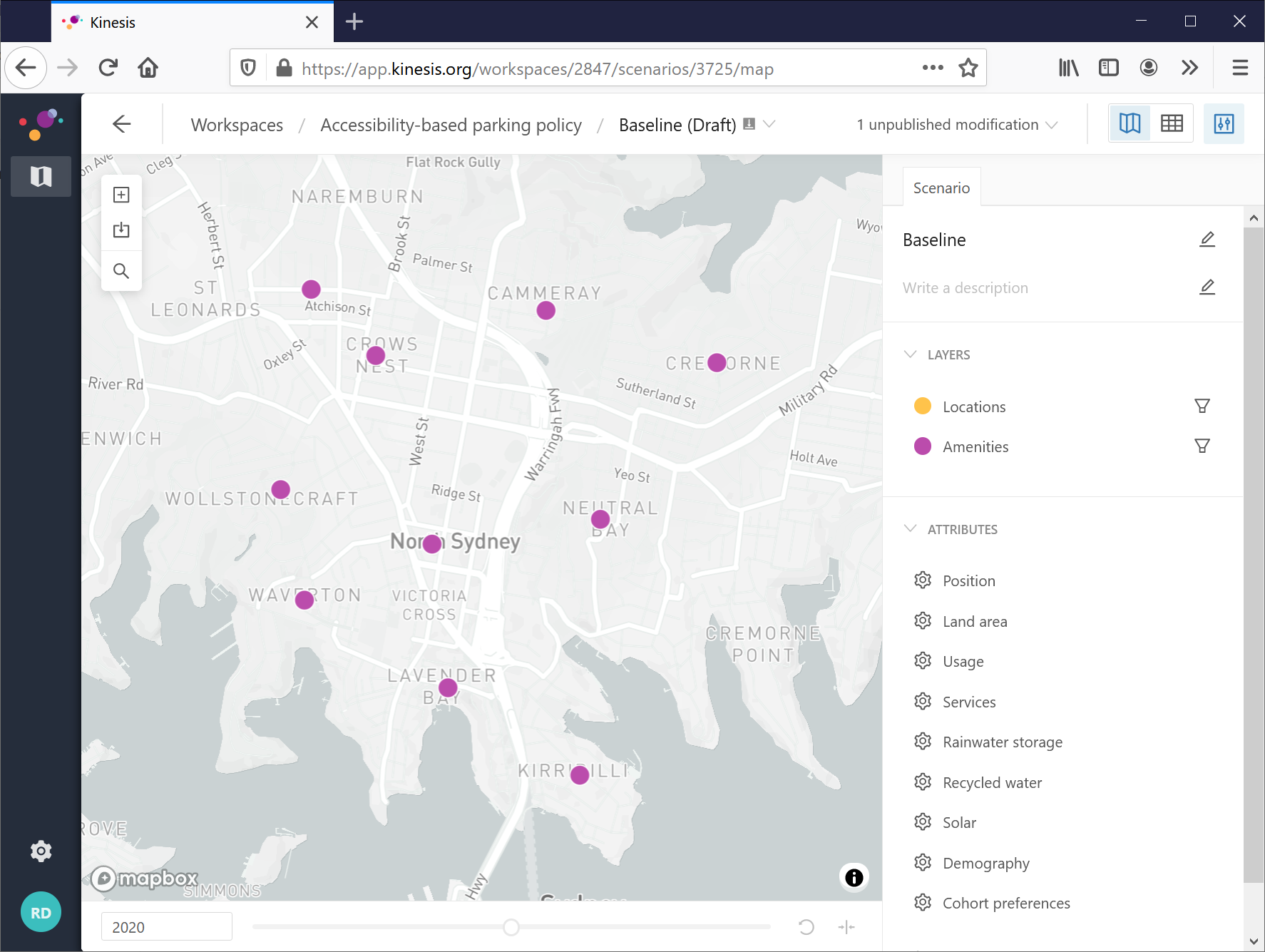1265x952 pixels.
Task: Open the Baseline (Draft) scenario dropdown
Action: tap(769, 123)
